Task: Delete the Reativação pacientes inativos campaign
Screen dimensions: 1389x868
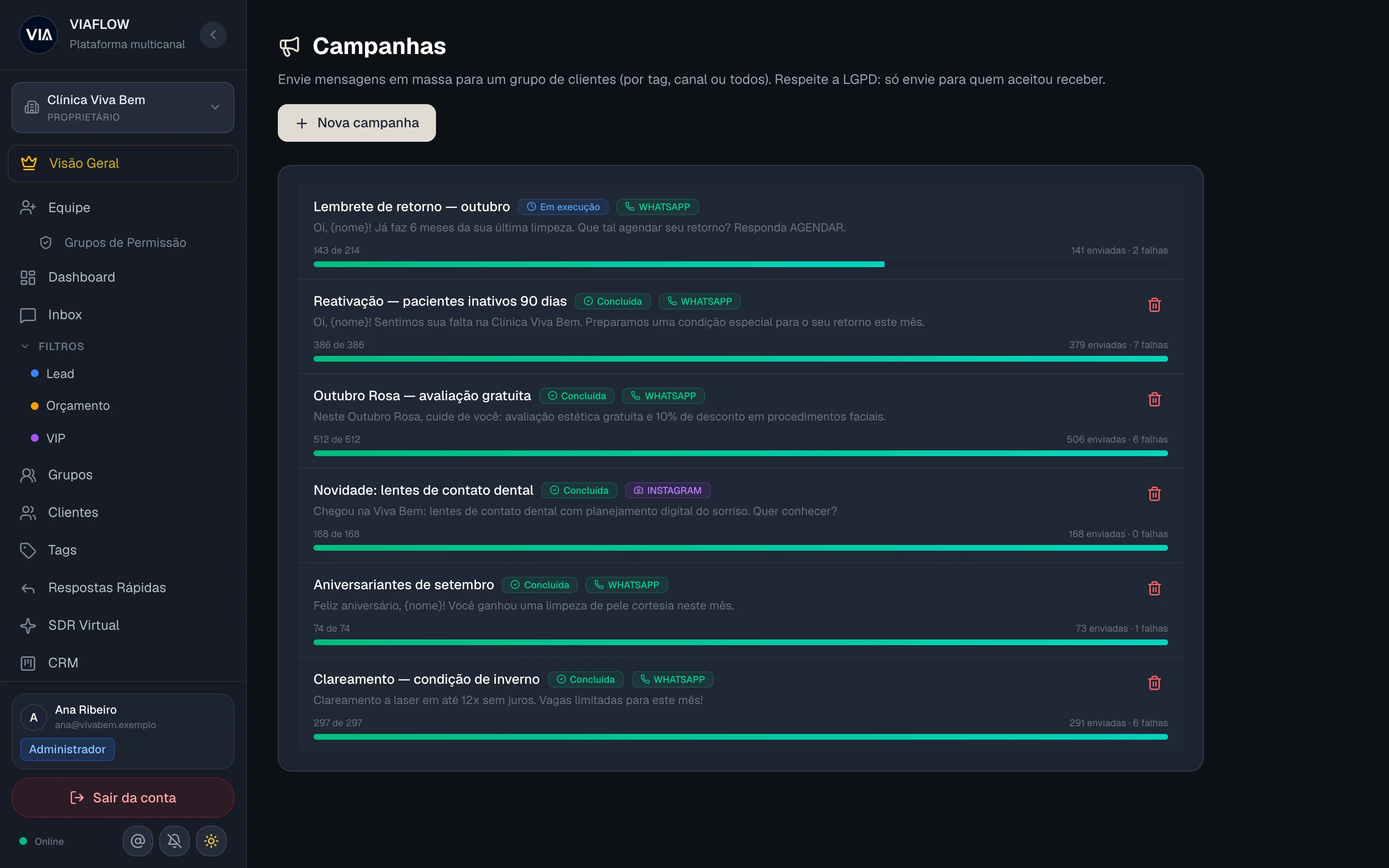Action: coord(1154,305)
